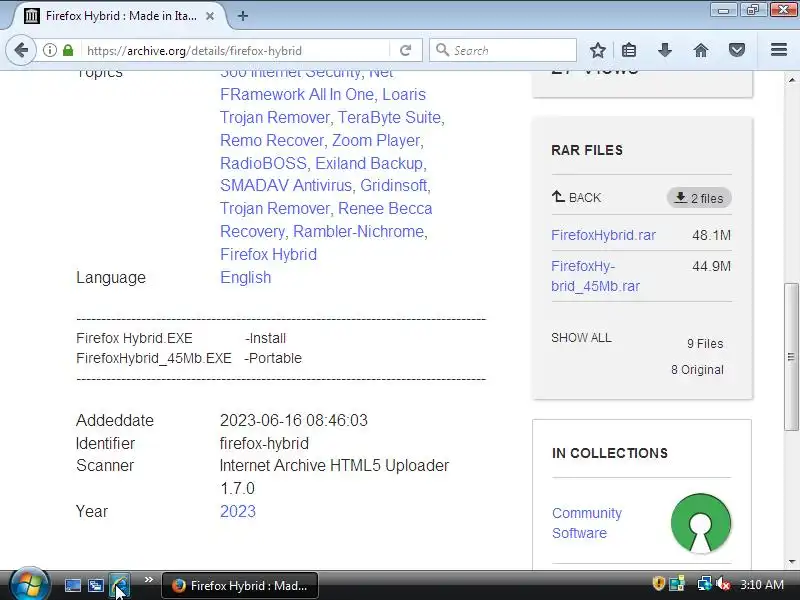Image resolution: width=800 pixels, height=600 pixels.
Task: Select Firefox Hybrid taskbar button
Action: click(x=240, y=585)
